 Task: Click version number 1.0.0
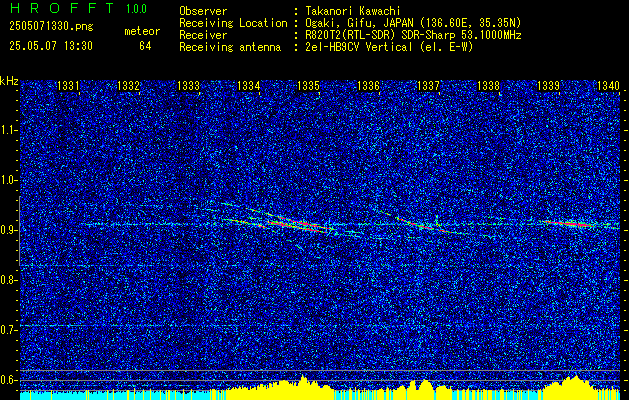[136, 9]
